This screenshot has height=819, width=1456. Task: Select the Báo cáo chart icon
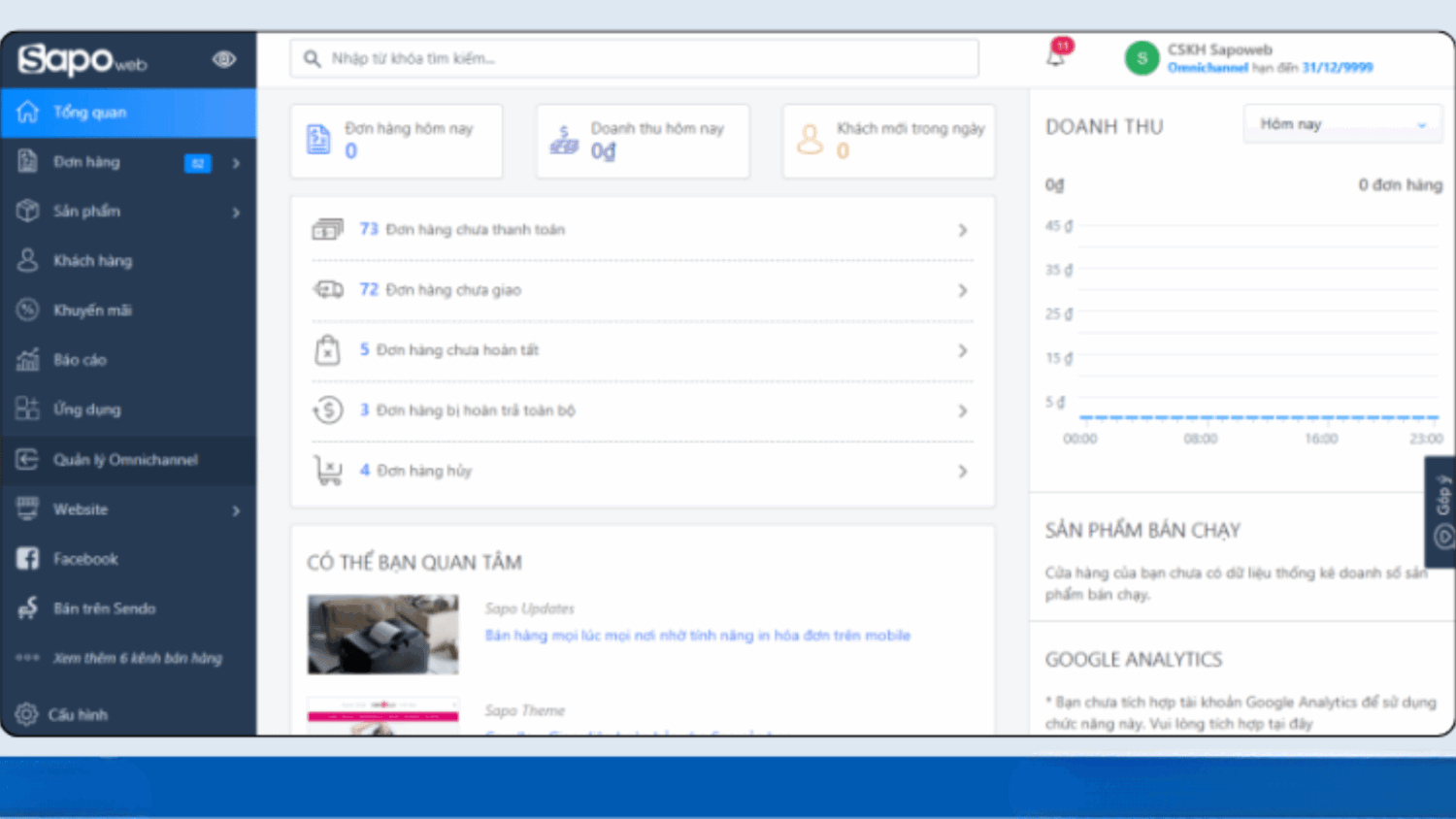(x=27, y=360)
